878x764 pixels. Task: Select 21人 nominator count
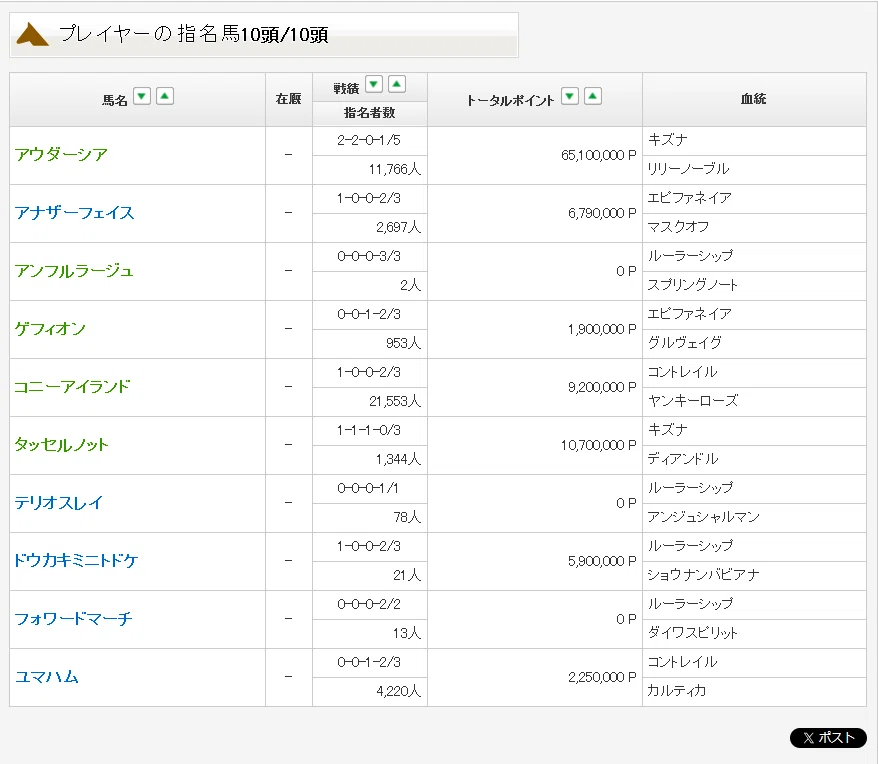tap(407, 575)
